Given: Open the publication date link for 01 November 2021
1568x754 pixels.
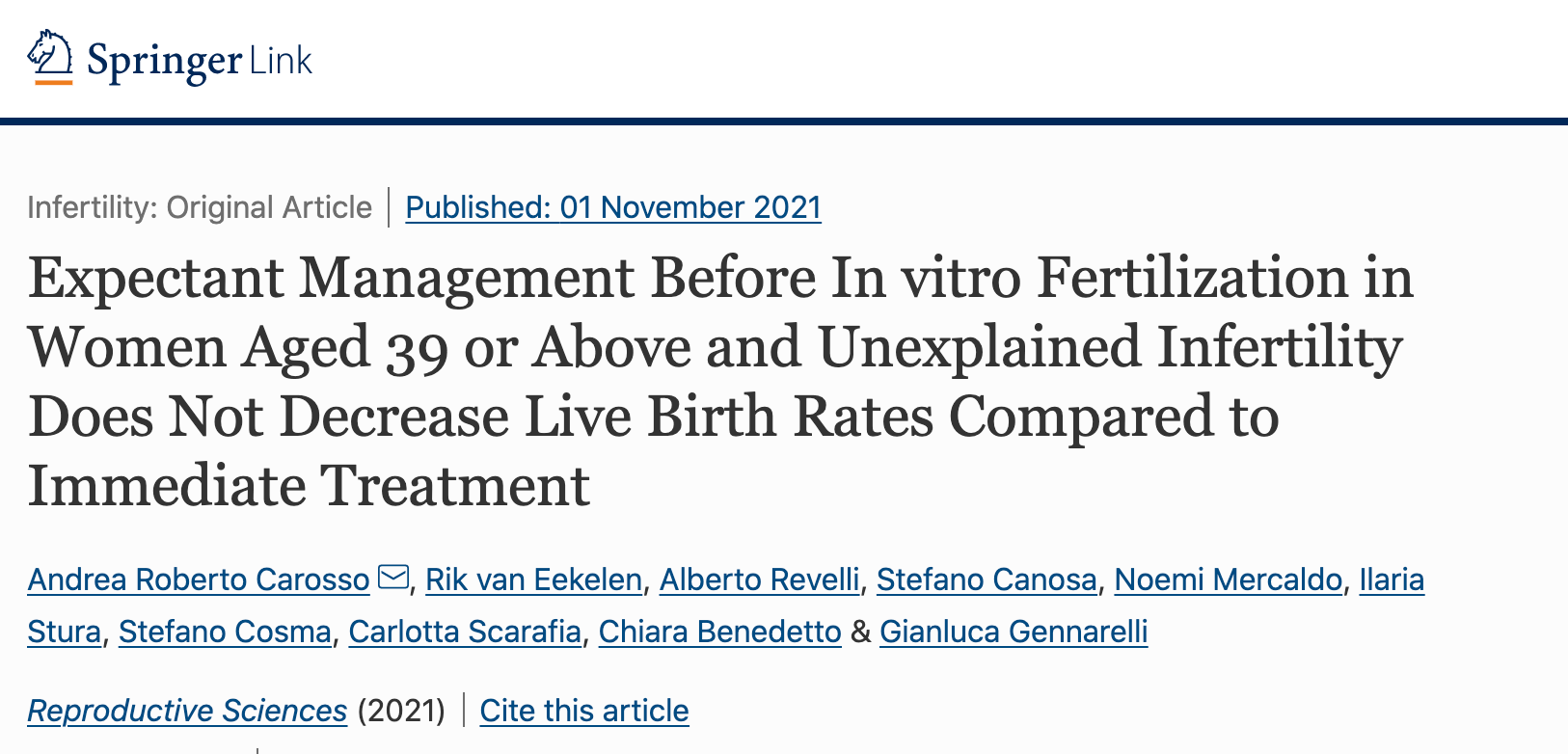Looking at the screenshot, I should (613, 208).
